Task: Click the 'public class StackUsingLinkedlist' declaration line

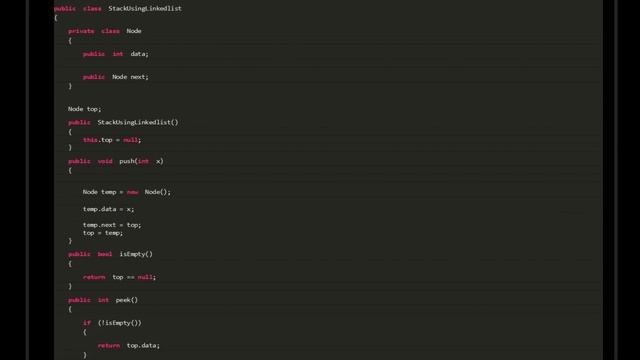Action: [x=118, y=8]
